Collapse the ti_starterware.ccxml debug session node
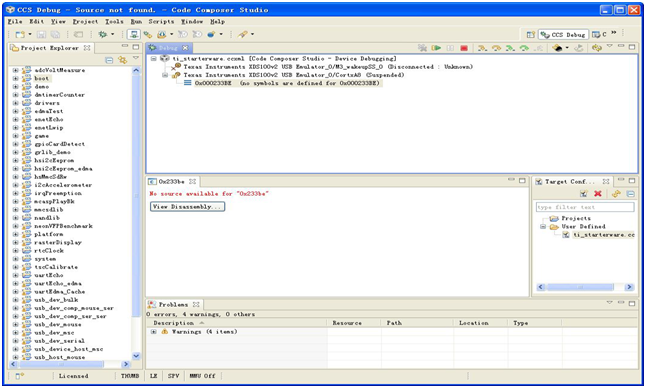646x388 pixels. 153,58
